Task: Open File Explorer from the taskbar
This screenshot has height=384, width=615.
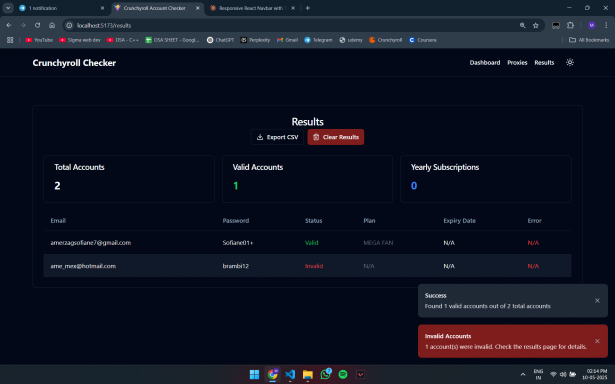Action: 308,375
